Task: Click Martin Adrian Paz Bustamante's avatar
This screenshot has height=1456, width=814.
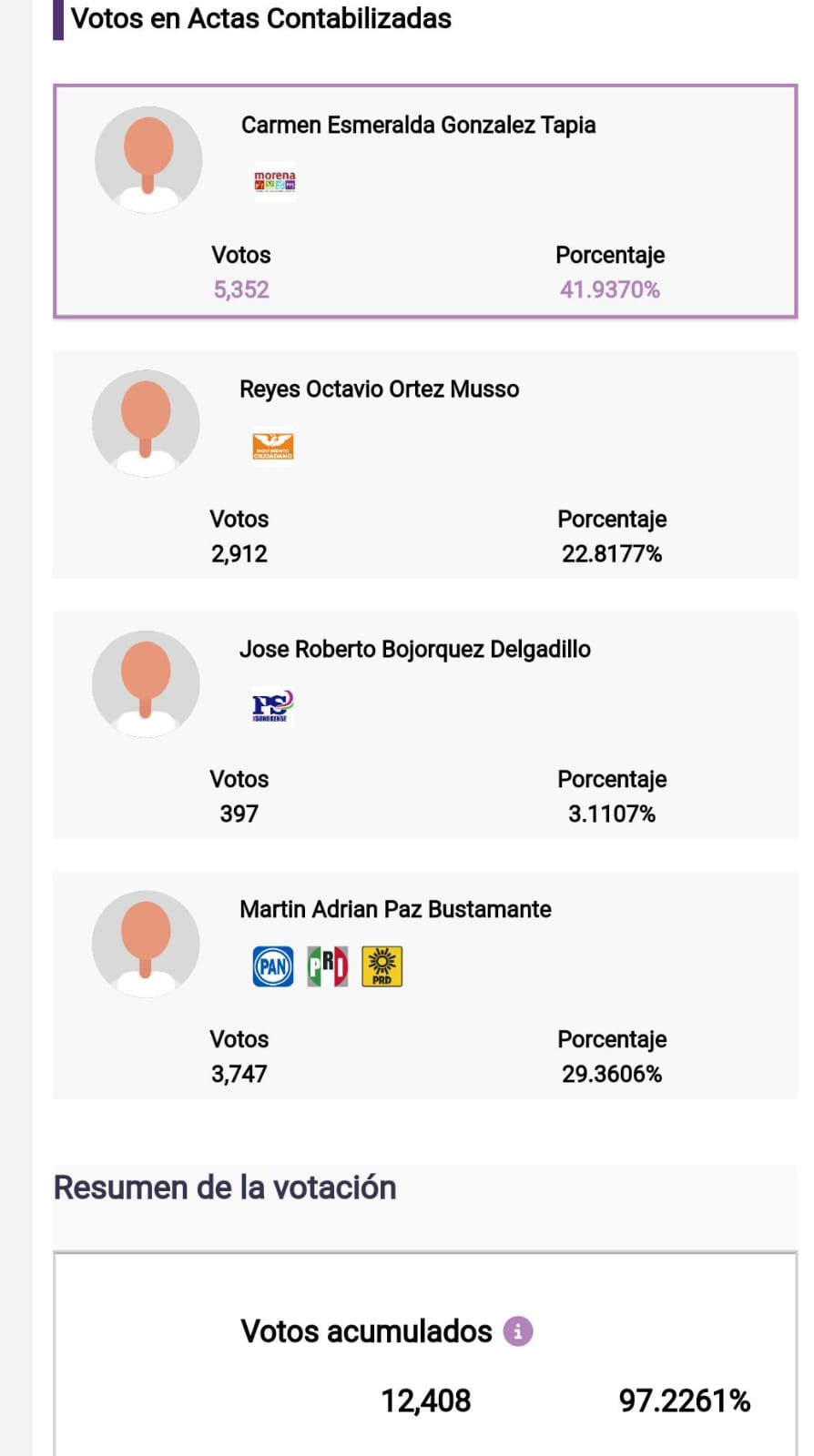Action: click(x=146, y=944)
